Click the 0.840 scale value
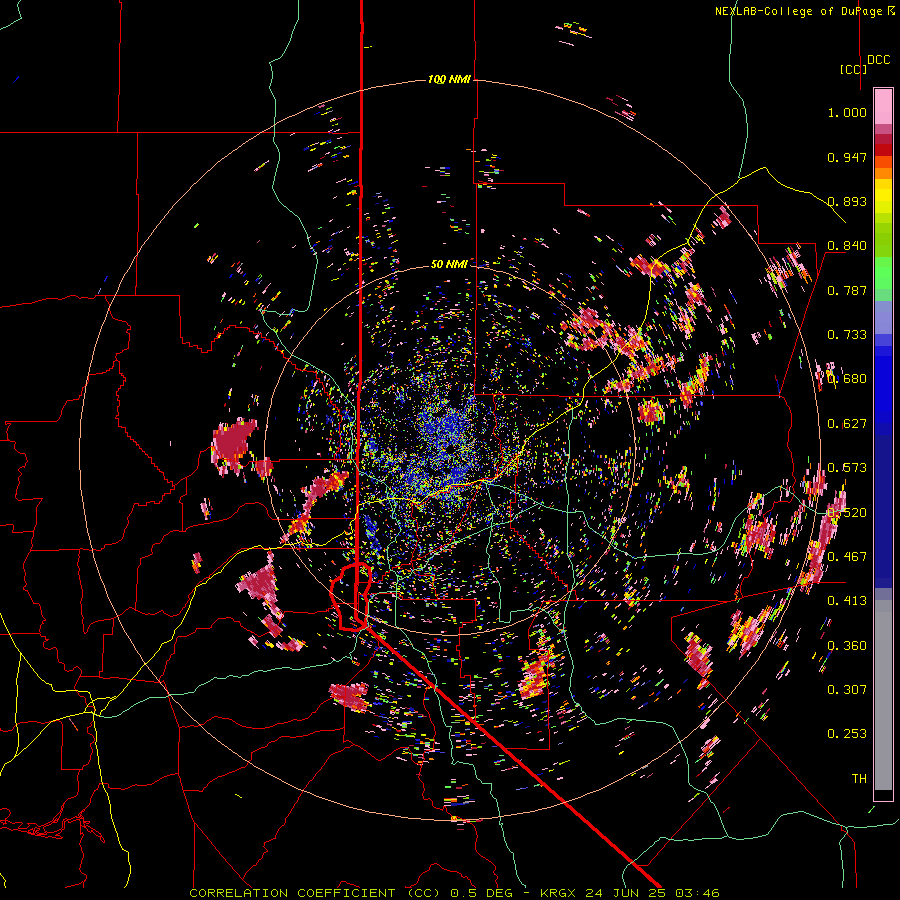The image size is (900, 900). tap(847, 246)
